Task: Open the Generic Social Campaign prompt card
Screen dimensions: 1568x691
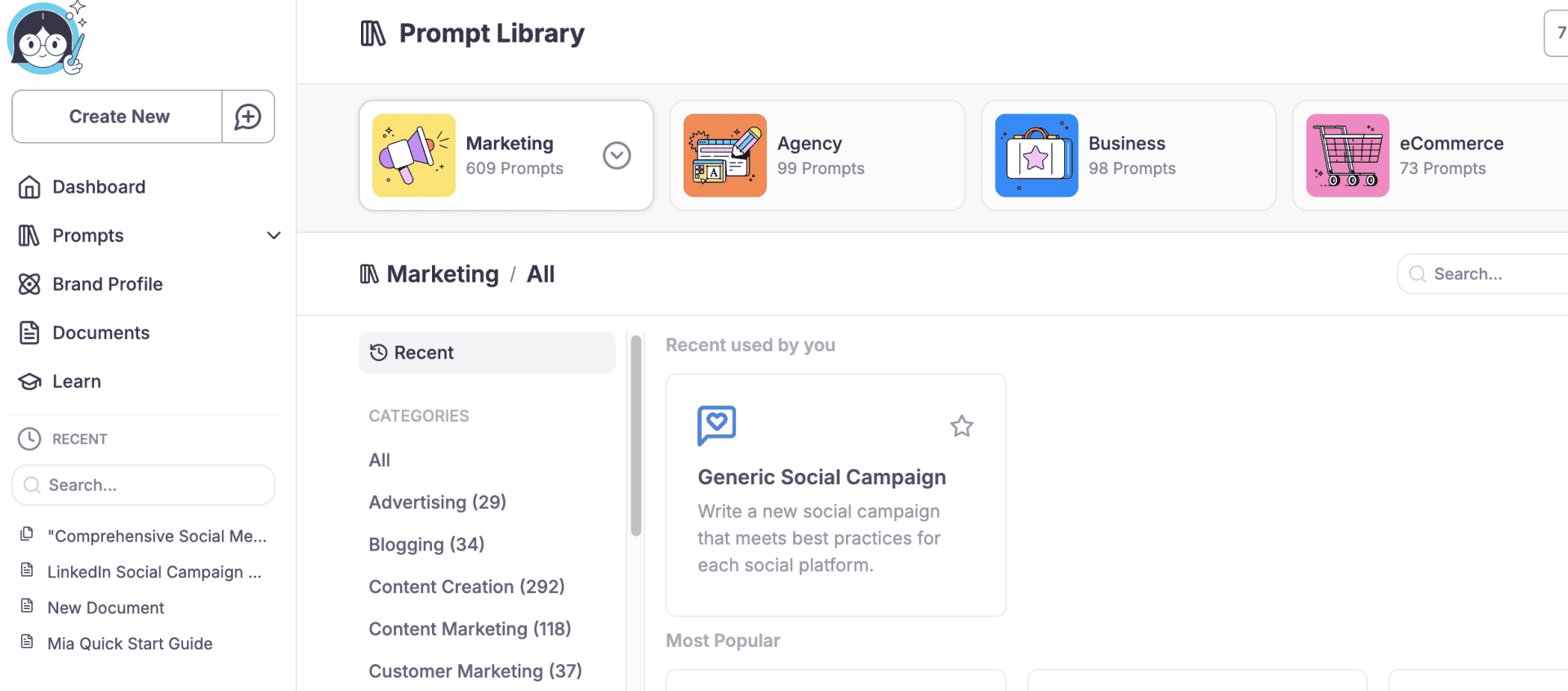Action: 836,495
